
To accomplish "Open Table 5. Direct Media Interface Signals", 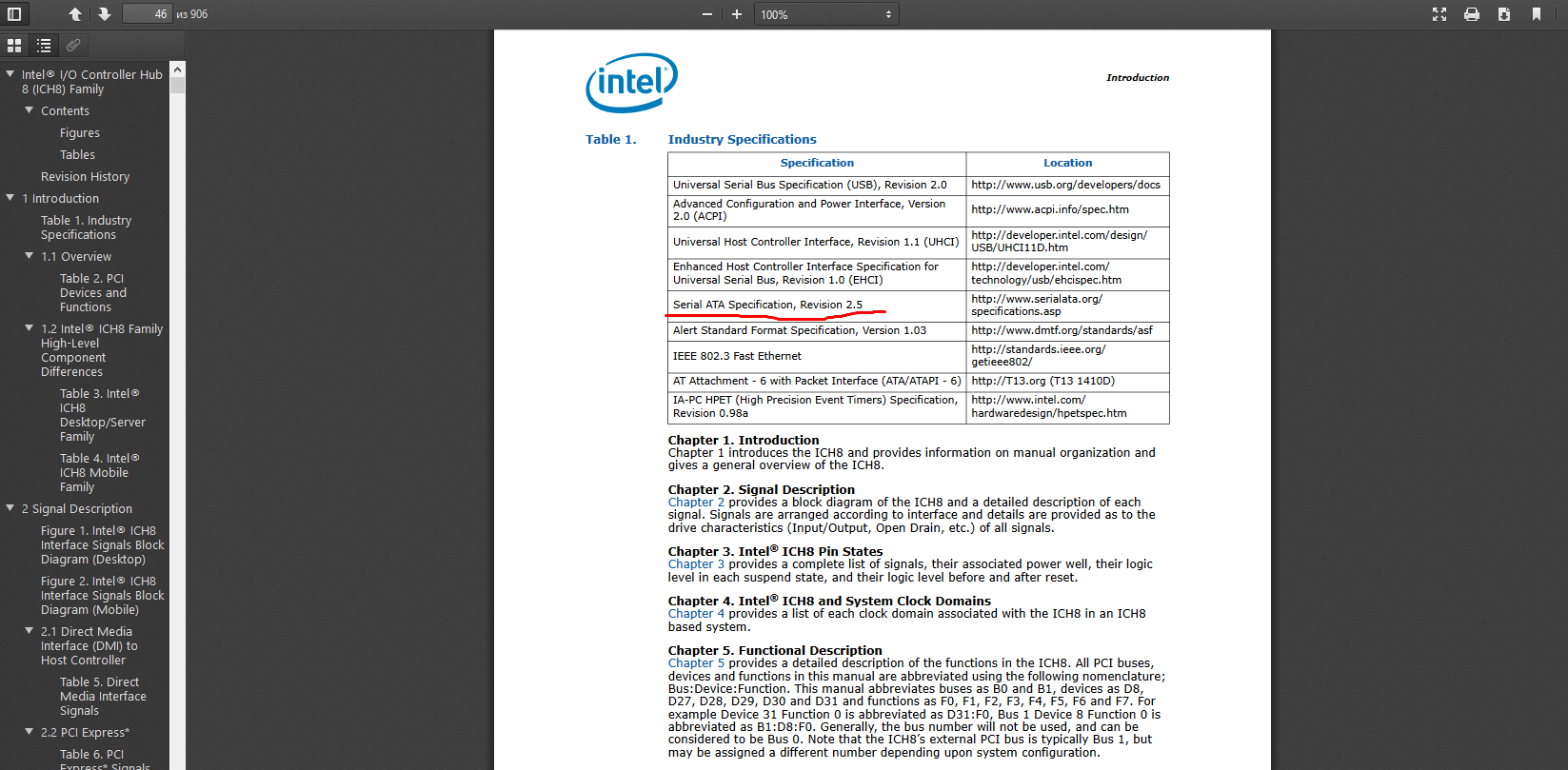I will 103,697.
